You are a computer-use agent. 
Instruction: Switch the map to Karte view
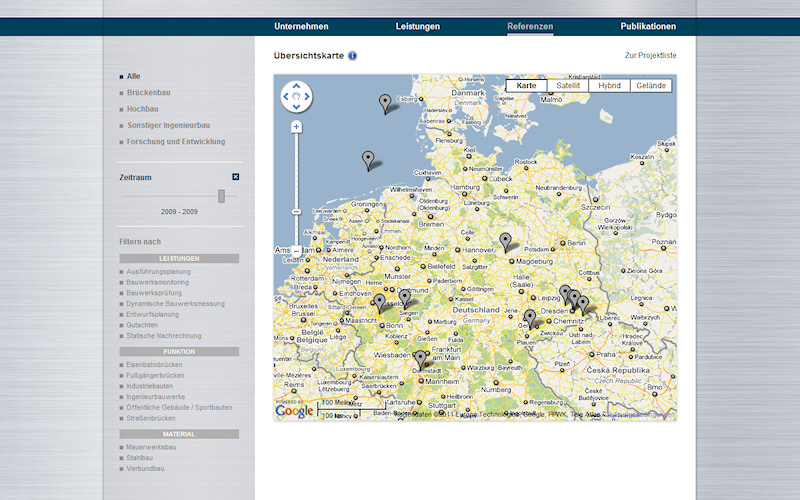[526, 86]
